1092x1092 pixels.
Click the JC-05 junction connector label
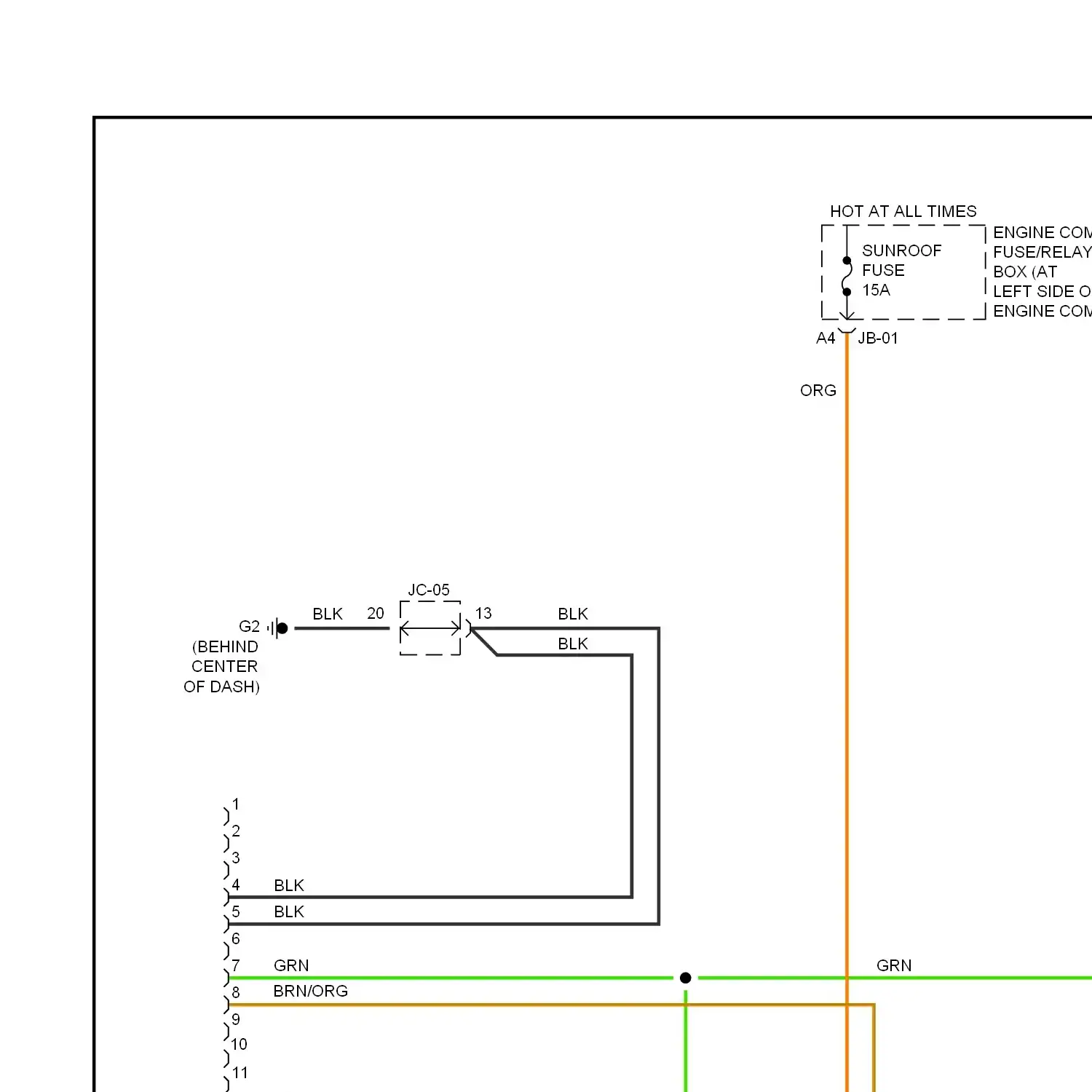[x=429, y=590]
